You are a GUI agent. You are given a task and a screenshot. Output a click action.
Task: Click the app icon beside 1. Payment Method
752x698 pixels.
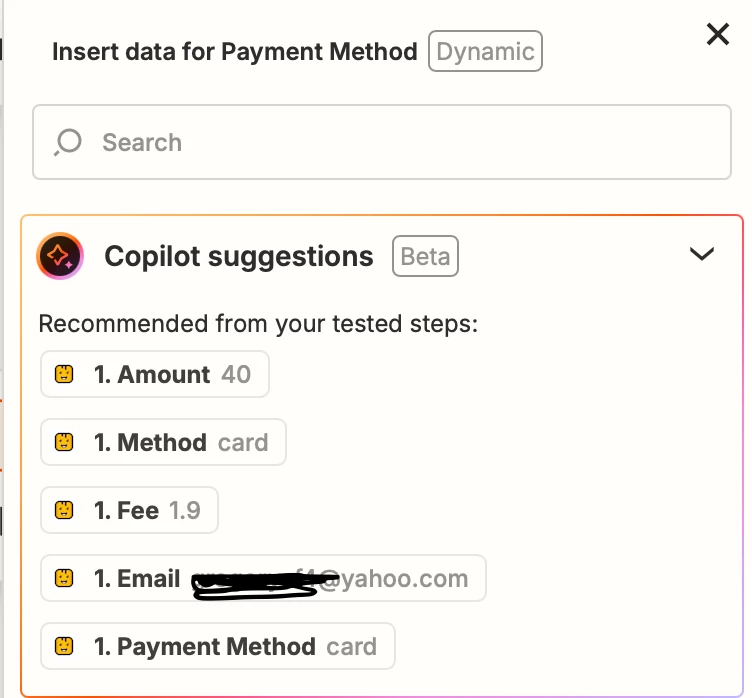pyautogui.click(x=65, y=647)
